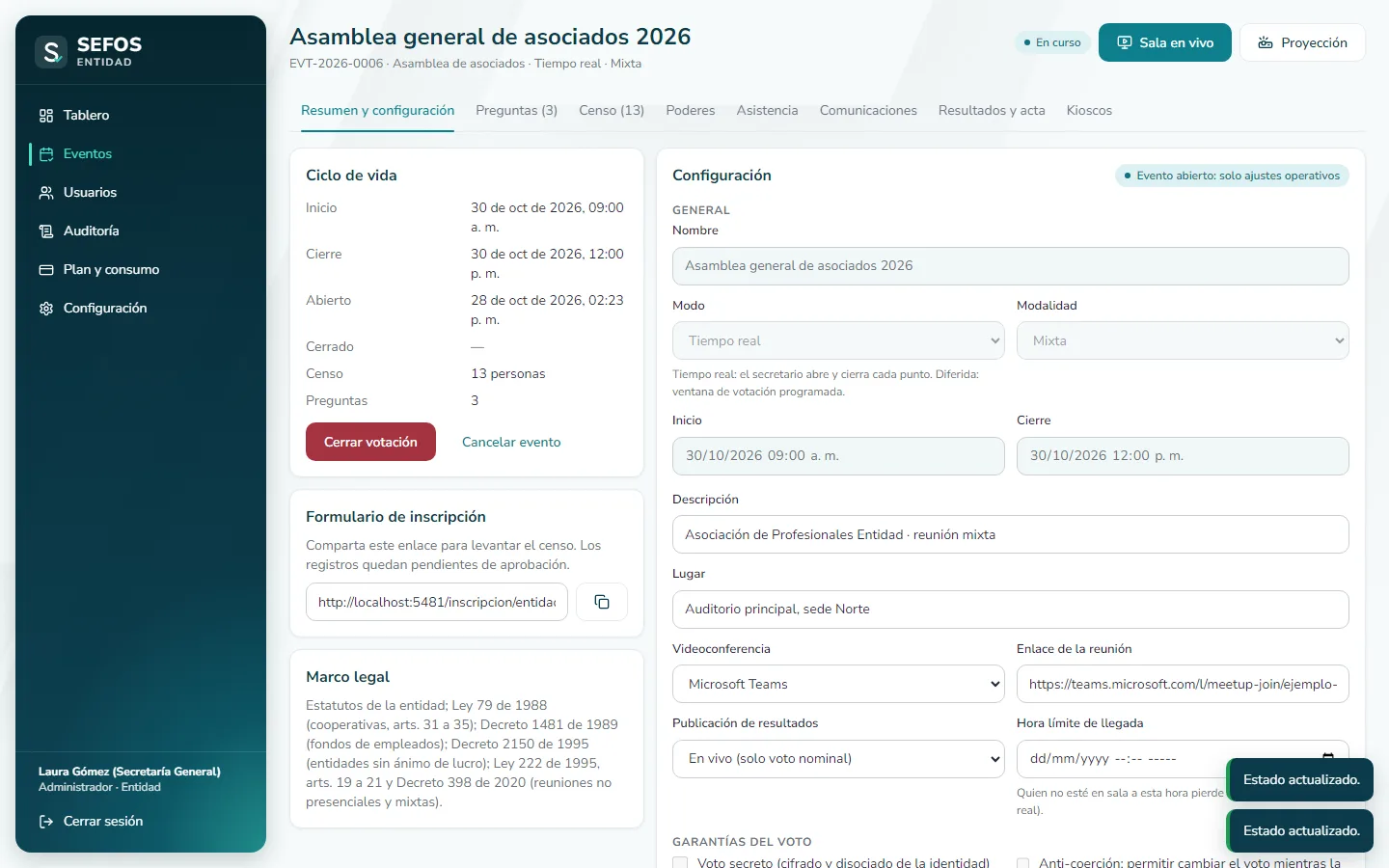Click the Descripción text field
This screenshot has height=868, width=1389.
pos(1010,534)
